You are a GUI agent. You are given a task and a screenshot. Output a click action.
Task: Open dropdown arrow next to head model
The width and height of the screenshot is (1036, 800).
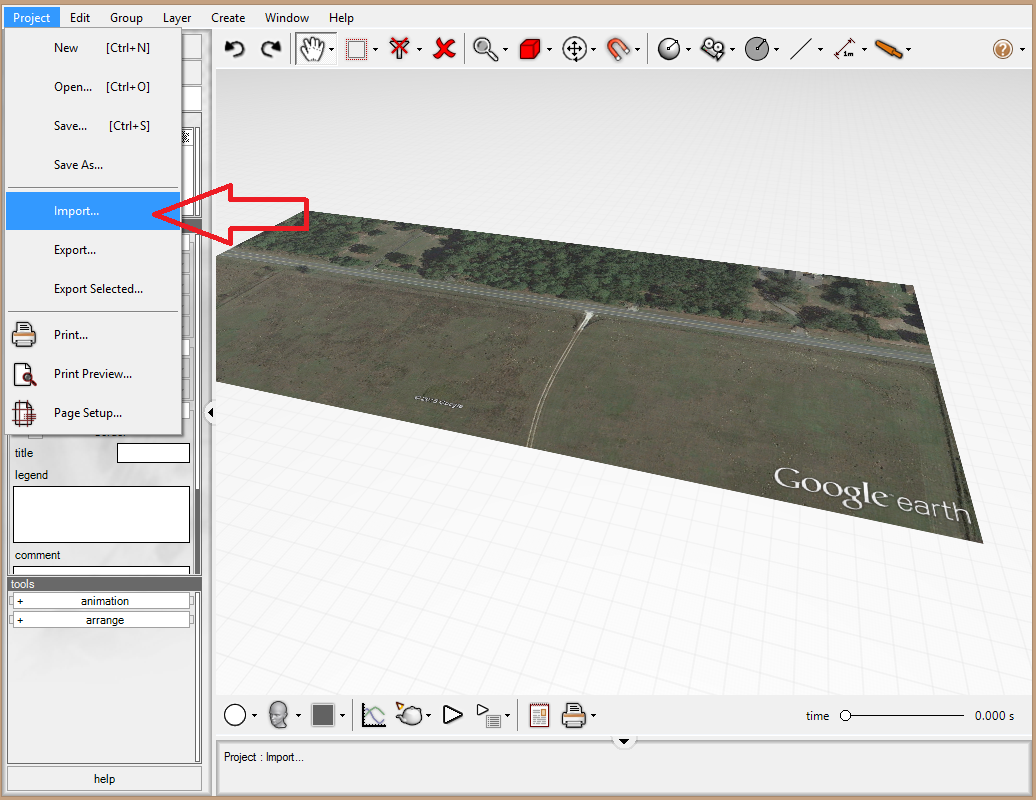tap(298, 716)
